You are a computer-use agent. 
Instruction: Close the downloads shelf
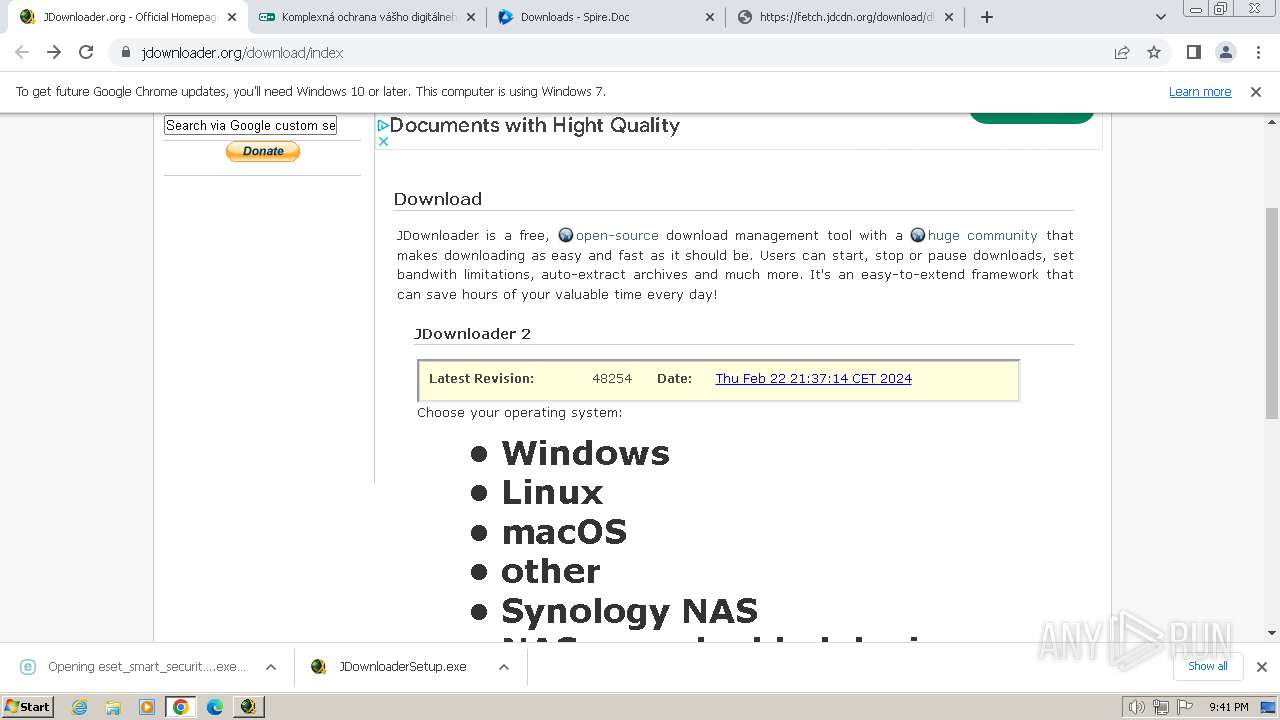(1261, 667)
